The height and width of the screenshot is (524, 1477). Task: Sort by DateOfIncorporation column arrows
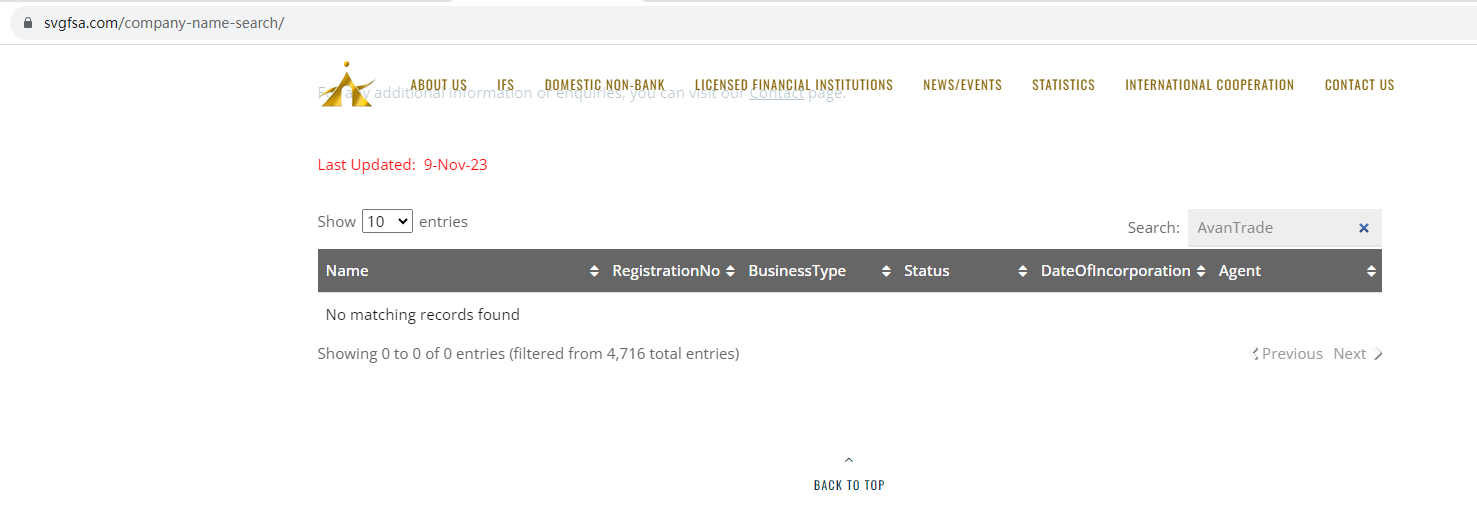tap(1201, 271)
